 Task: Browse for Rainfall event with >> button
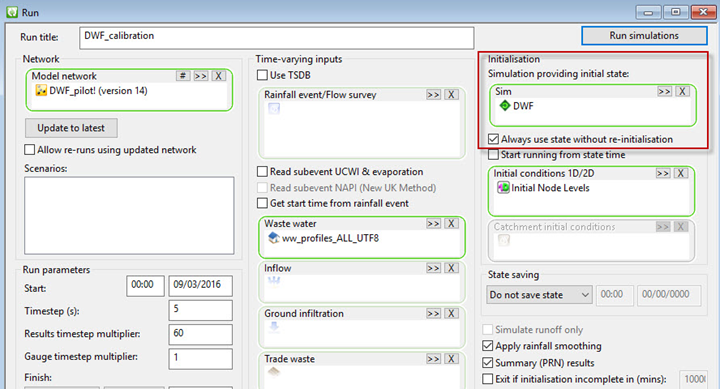point(433,95)
